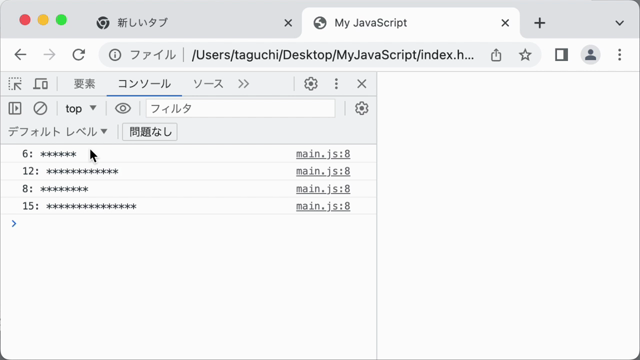Open the main.js:8 link for the 12 row
The width and height of the screenshot is (640, 360).
[x=323, y=171]
